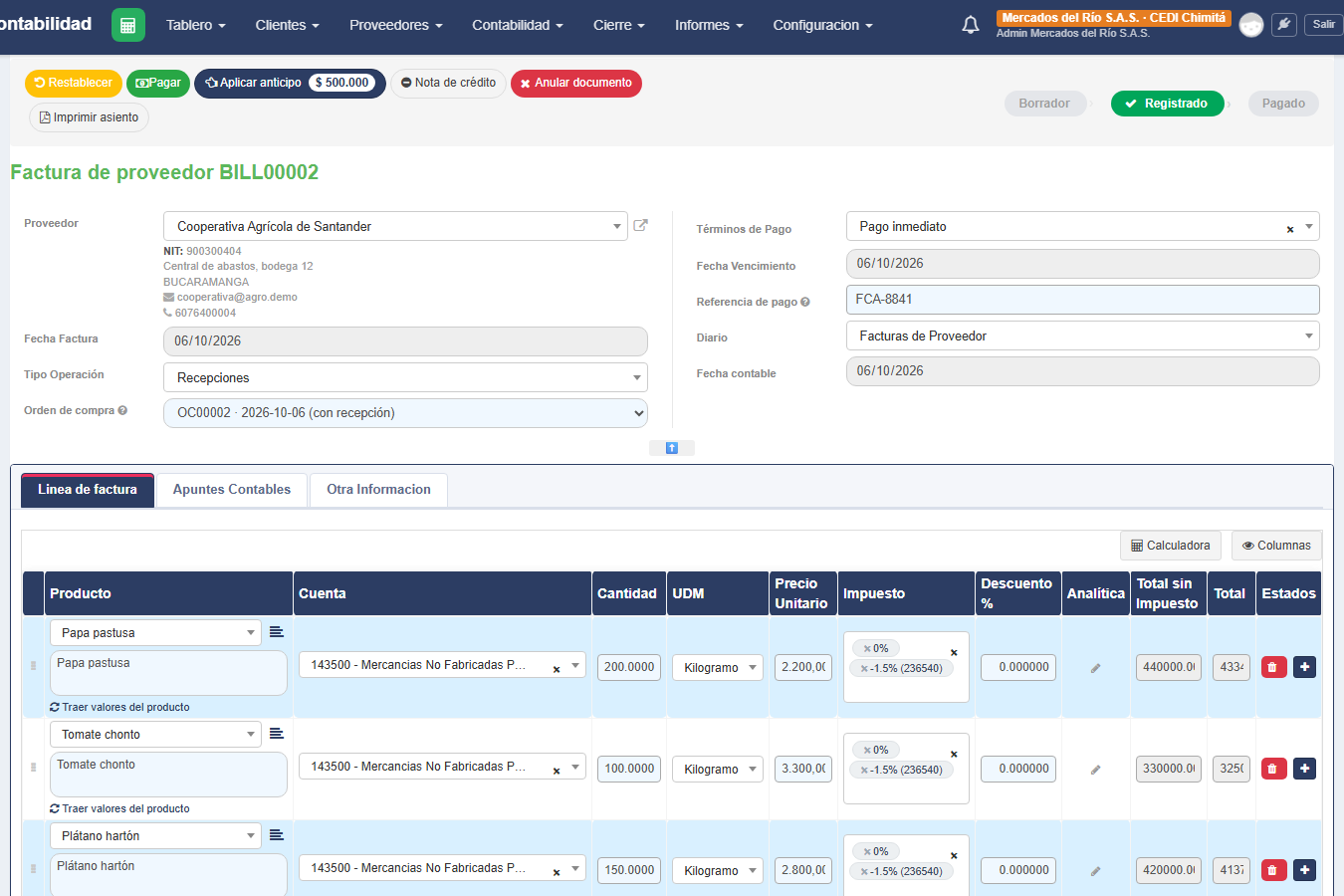Open the notifications bell
This screenshot has height=896, width=1344.
971,25
